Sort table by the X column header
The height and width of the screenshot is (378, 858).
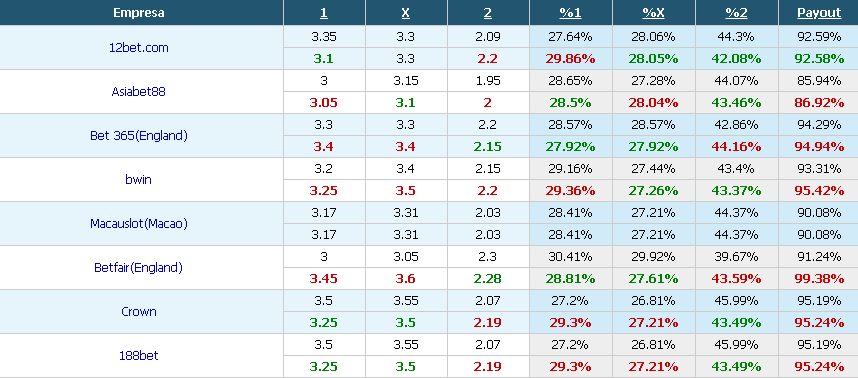tap(405, 13)
